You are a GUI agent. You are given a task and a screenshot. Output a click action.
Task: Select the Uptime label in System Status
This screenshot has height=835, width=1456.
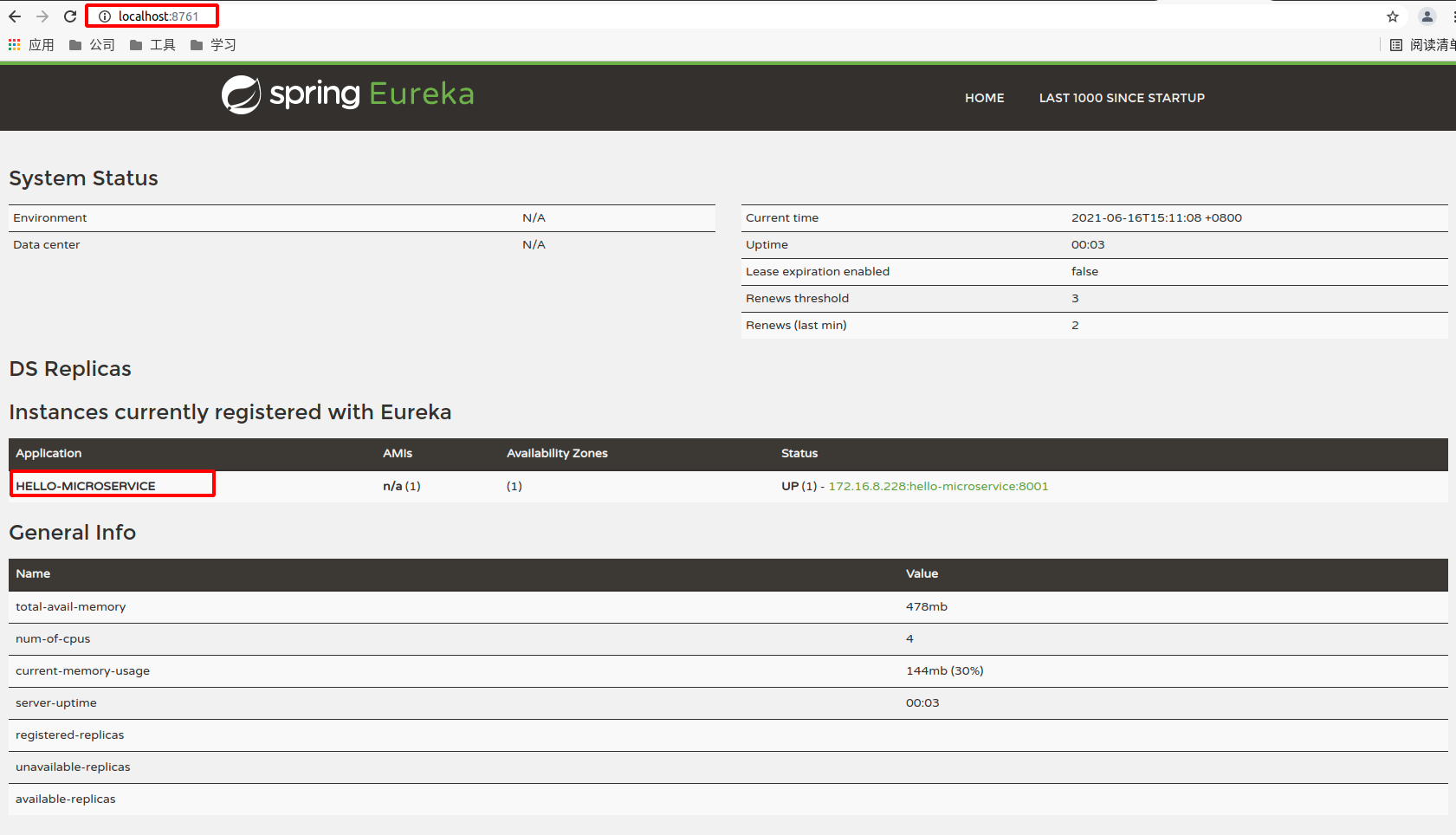pos(767,244)
